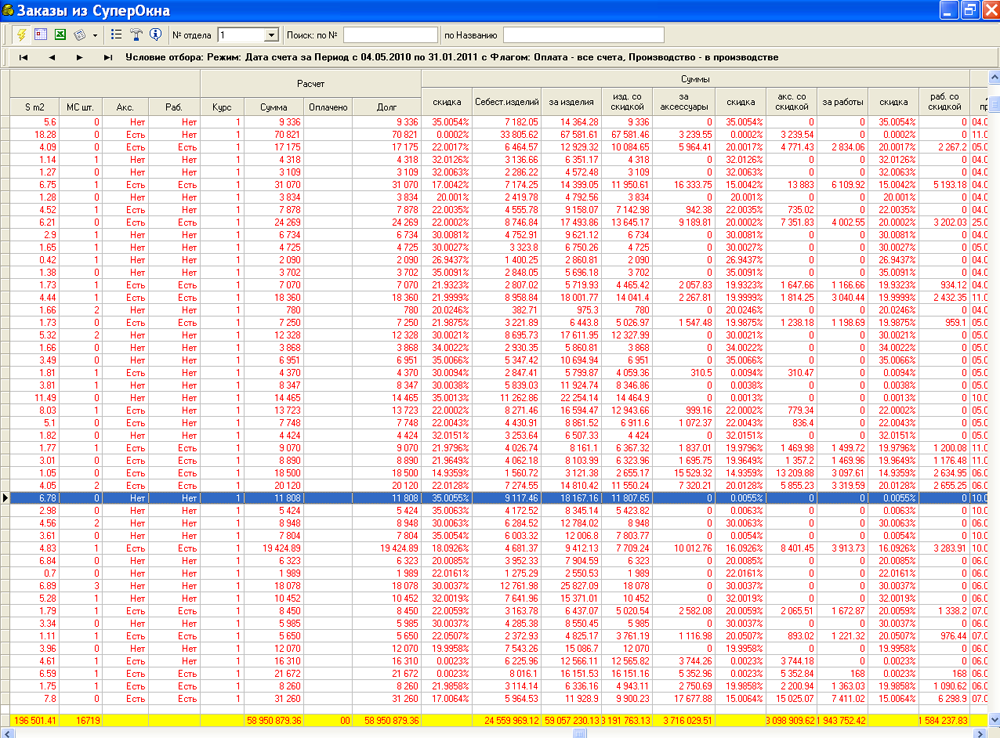The height and width of the screenshot is (738, 1000).
Task: Click the calendar period icon
Action: (41, 35)
